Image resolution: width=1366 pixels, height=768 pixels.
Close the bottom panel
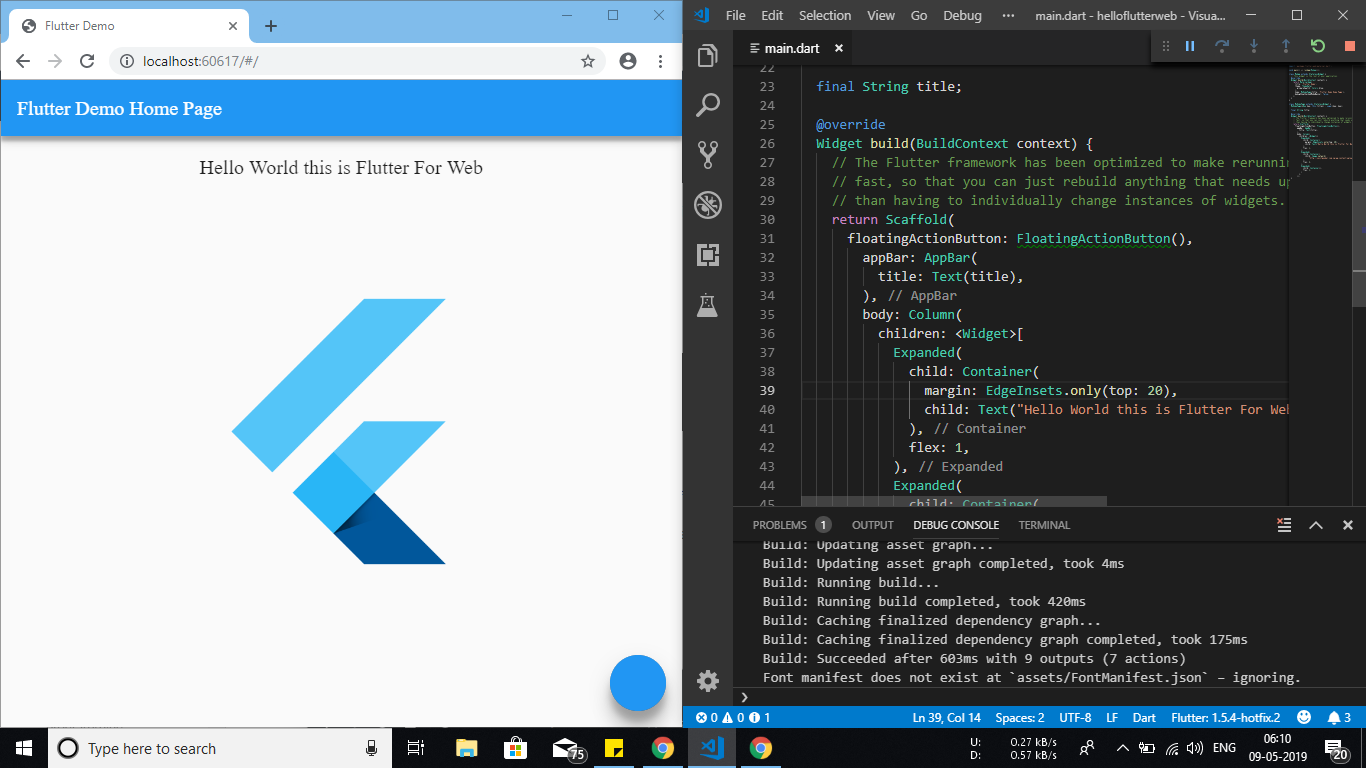point(1348,525)
